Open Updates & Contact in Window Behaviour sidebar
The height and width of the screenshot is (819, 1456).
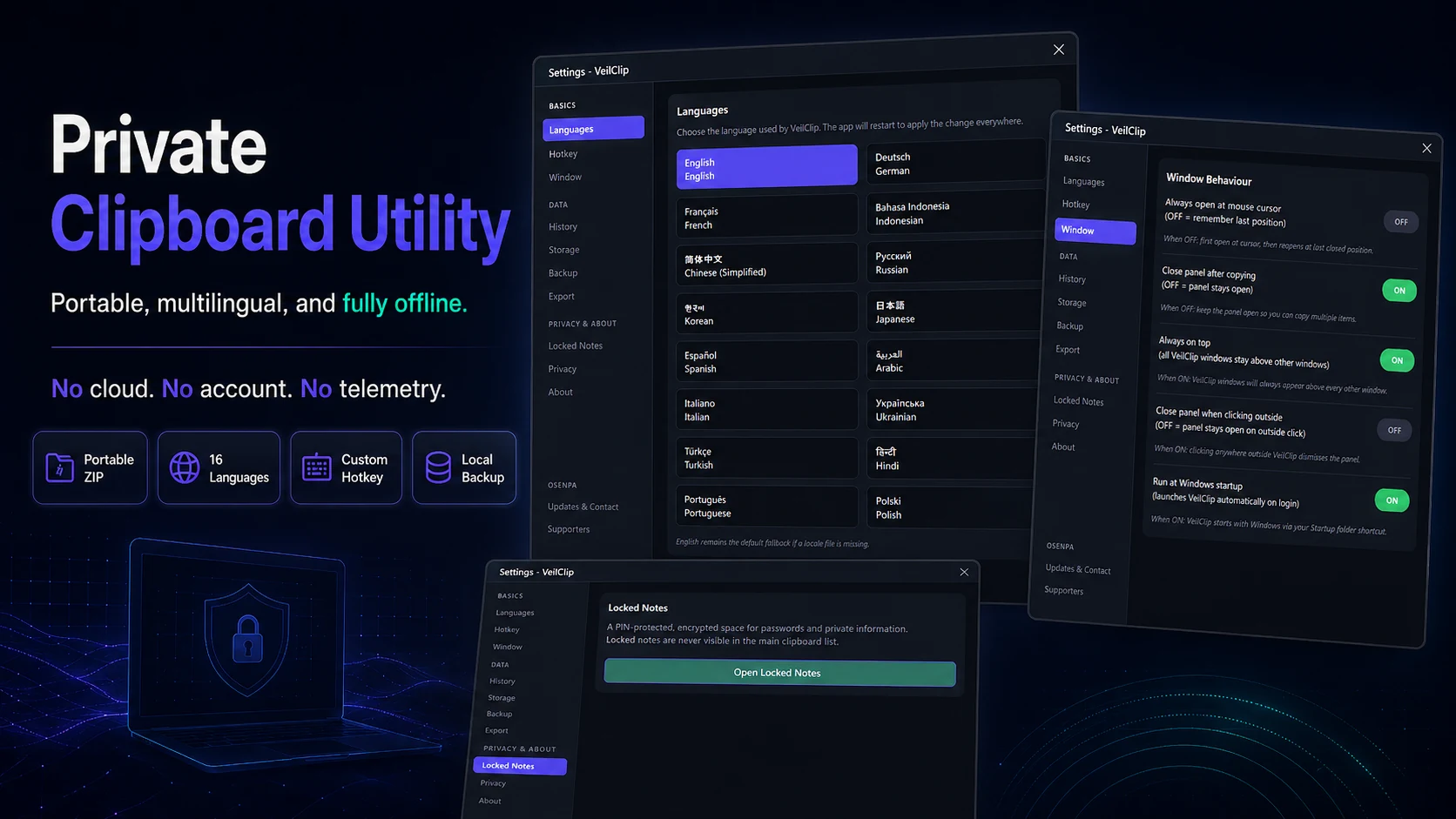[1078, 569]
